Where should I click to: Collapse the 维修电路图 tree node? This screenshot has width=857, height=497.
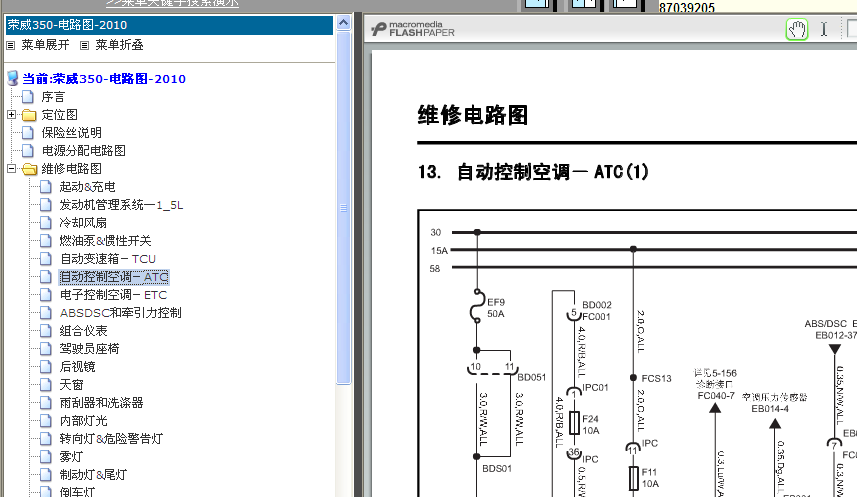(11, 169)
